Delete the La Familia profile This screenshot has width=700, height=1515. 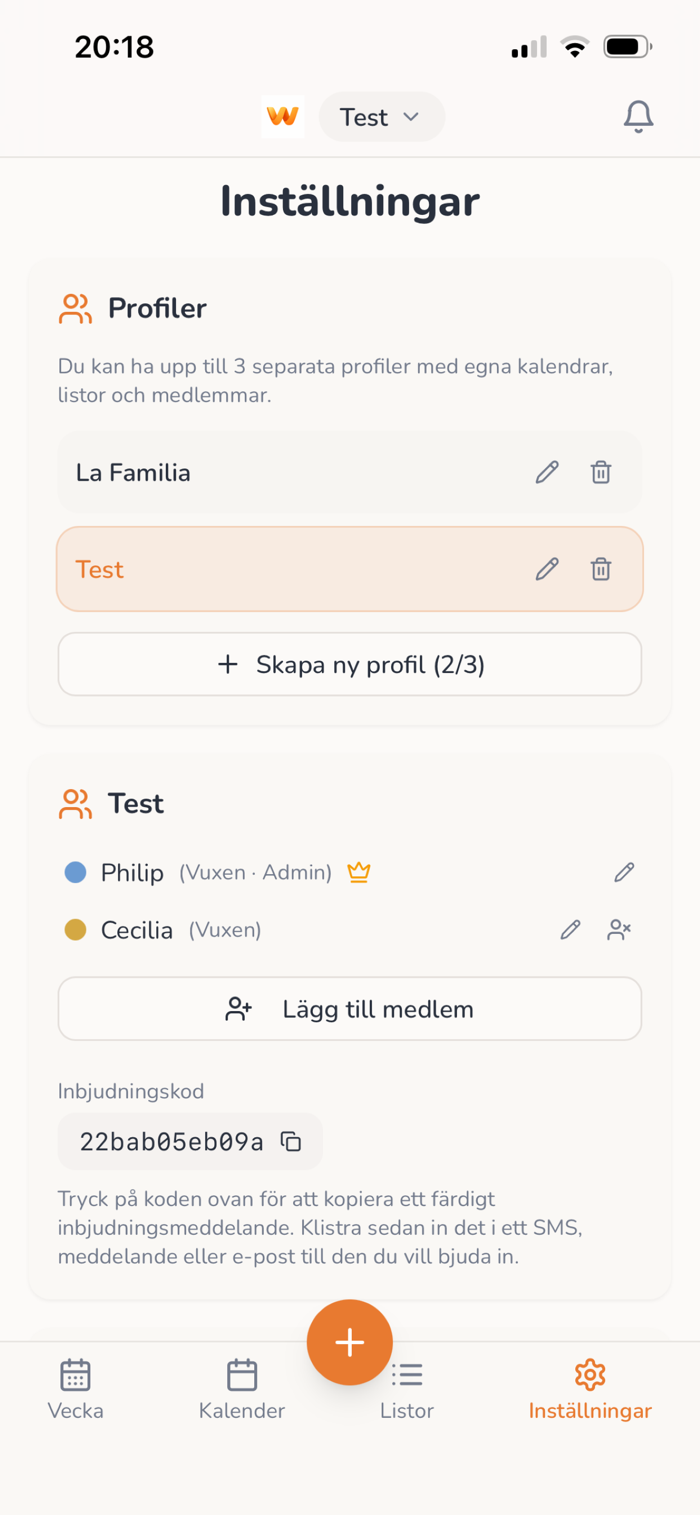click(601, 472)
